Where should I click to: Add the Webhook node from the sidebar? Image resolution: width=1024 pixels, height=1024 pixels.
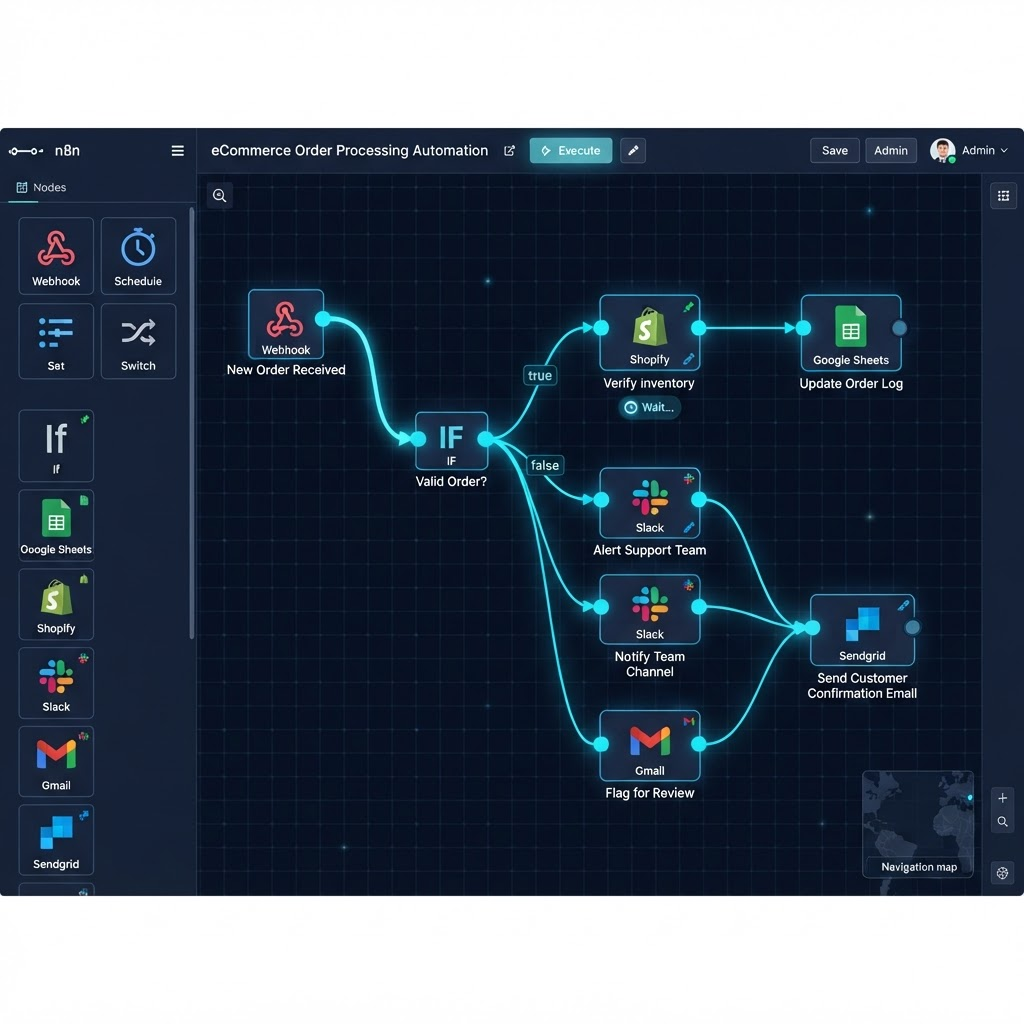pyautogui.click(x=56, y=256)
